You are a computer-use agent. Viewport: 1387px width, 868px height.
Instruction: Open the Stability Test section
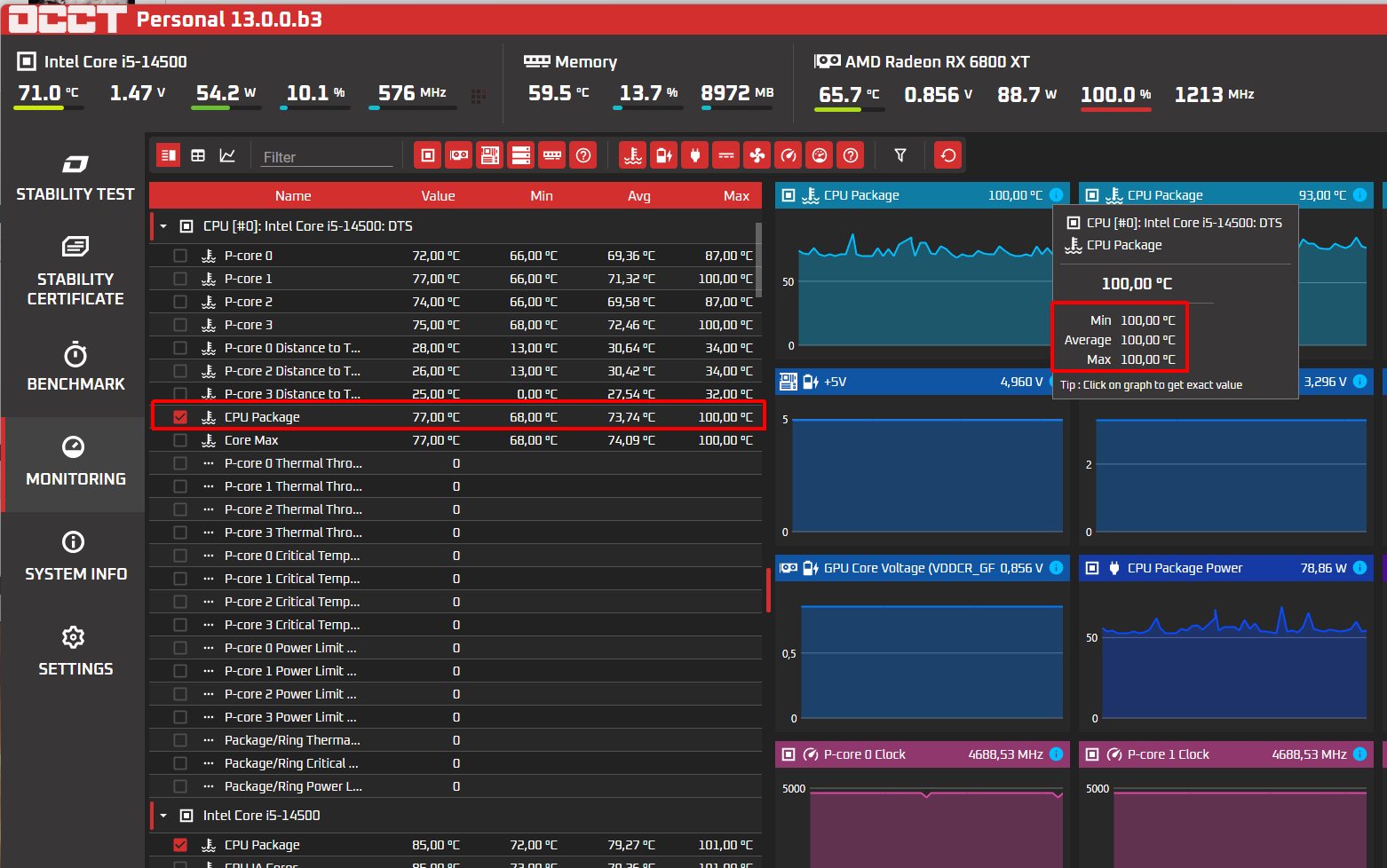pyautogui.click(x=75, y=178)
